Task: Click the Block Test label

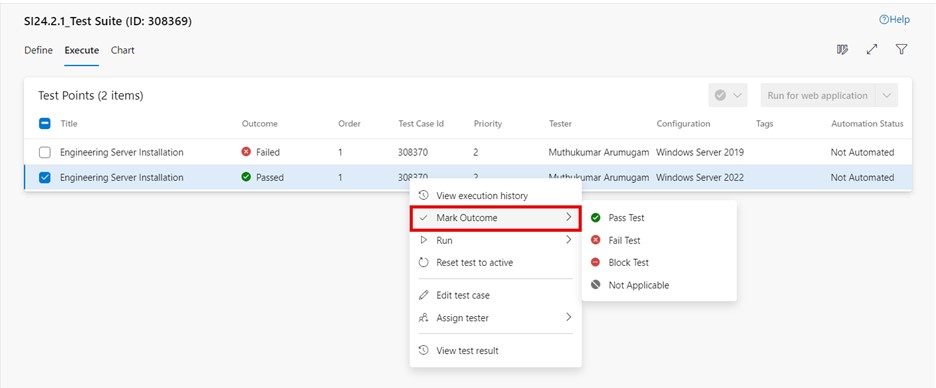Action: coord(629,262)
